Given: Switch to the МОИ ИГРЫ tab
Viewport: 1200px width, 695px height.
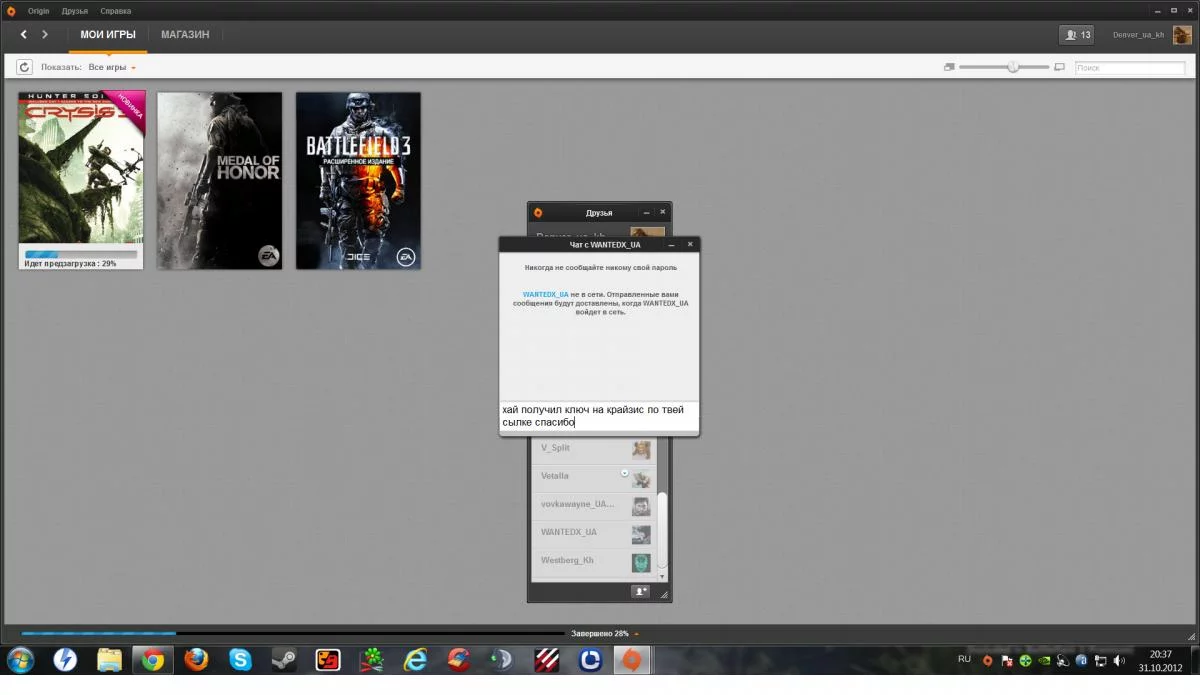Looking at the screenshot, I should coord(108,35).
